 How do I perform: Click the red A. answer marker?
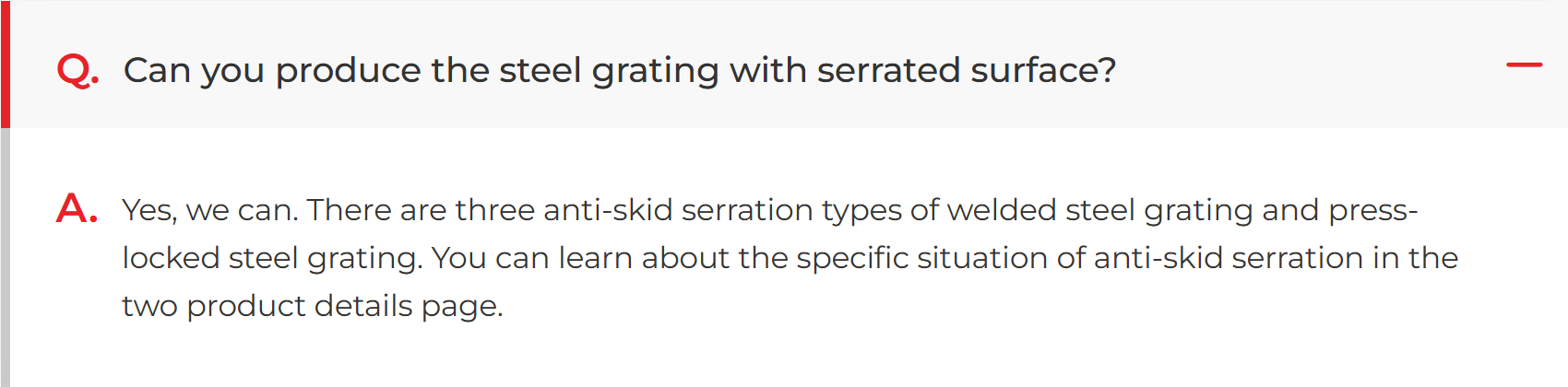pos(77,209)
